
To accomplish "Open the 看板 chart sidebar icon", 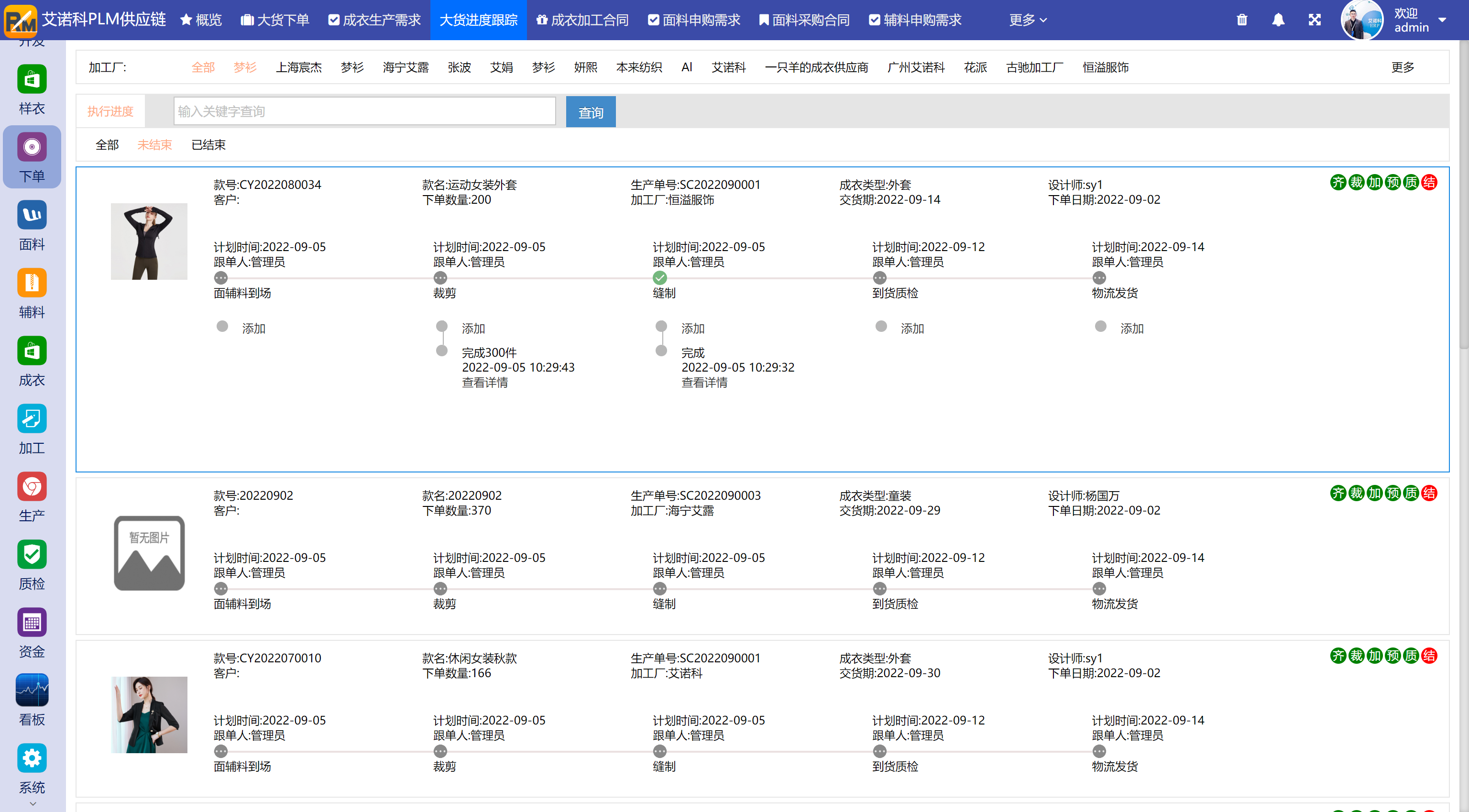I will pyautogui.click(x=32, y=691).
